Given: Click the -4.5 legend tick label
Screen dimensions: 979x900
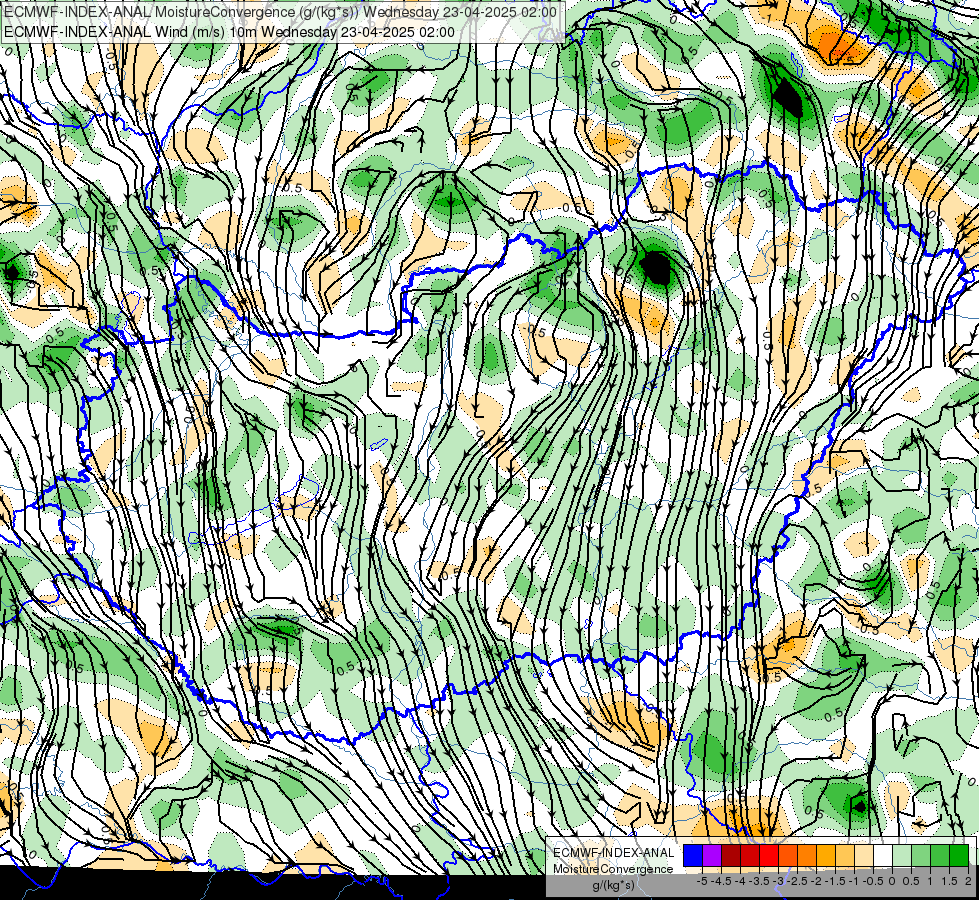Looking at the screenshot, I should pyautogui.click(x=722, y=881).
